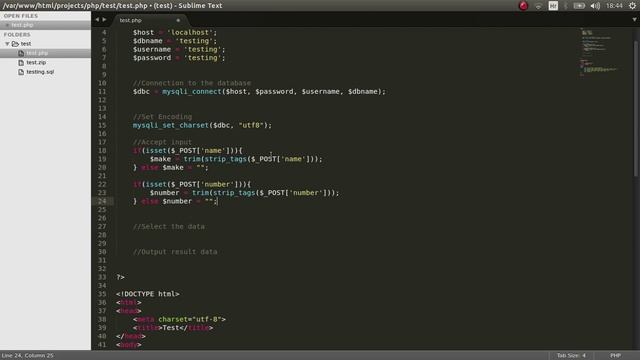
Task: Click the <title>Test</title> line
Action: coord(173,328)
